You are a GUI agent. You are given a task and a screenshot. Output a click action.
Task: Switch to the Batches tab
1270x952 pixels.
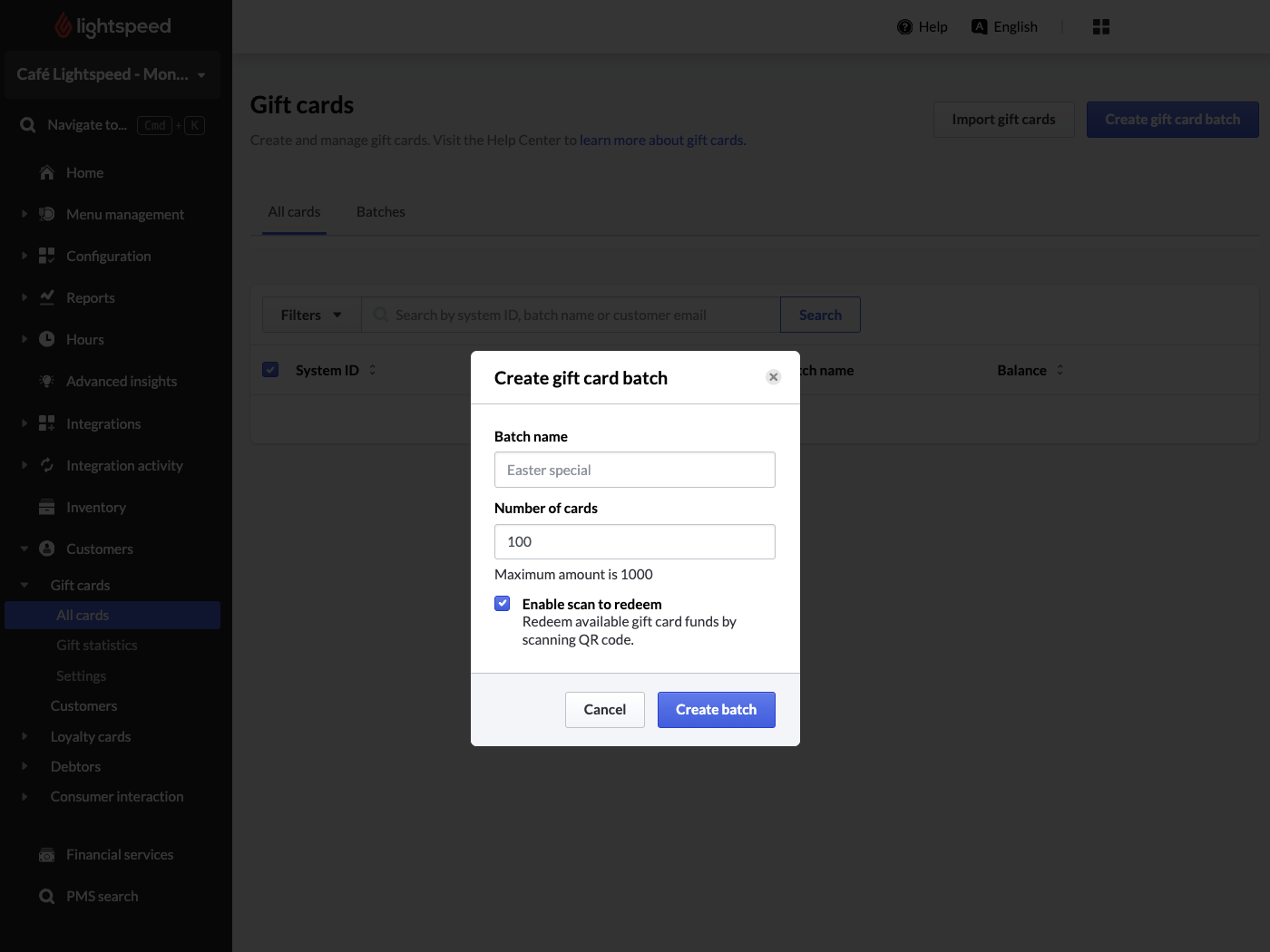coord(381,212)
